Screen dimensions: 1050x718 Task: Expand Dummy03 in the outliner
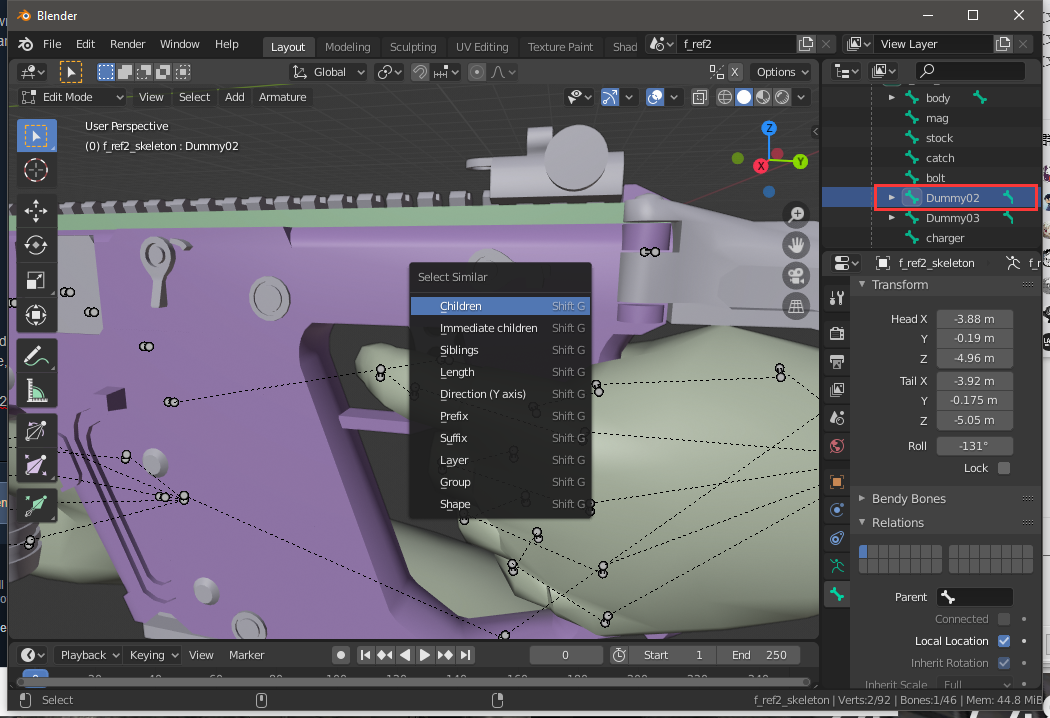point(891,218)
